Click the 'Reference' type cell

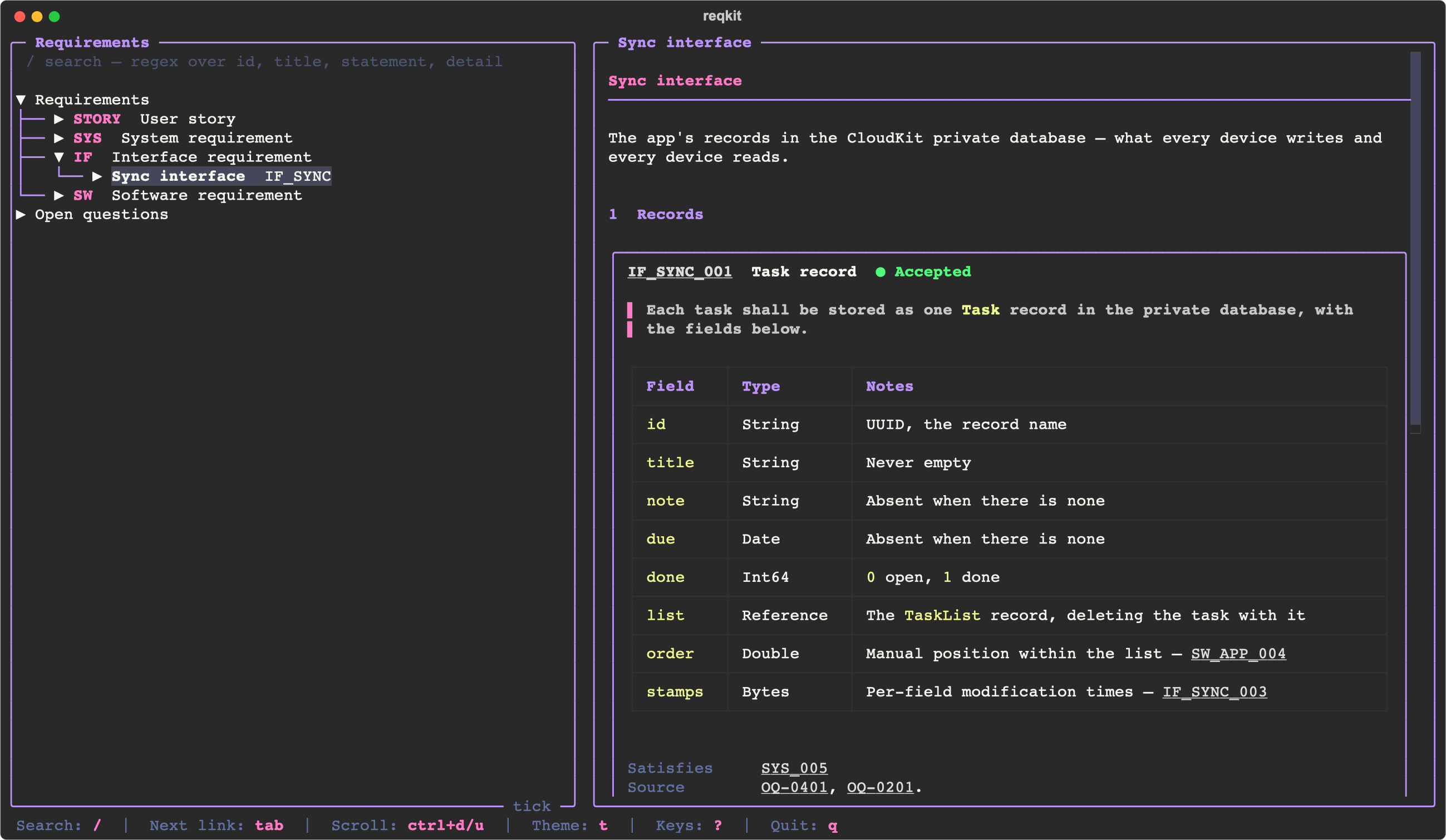(x=790, y=615)
